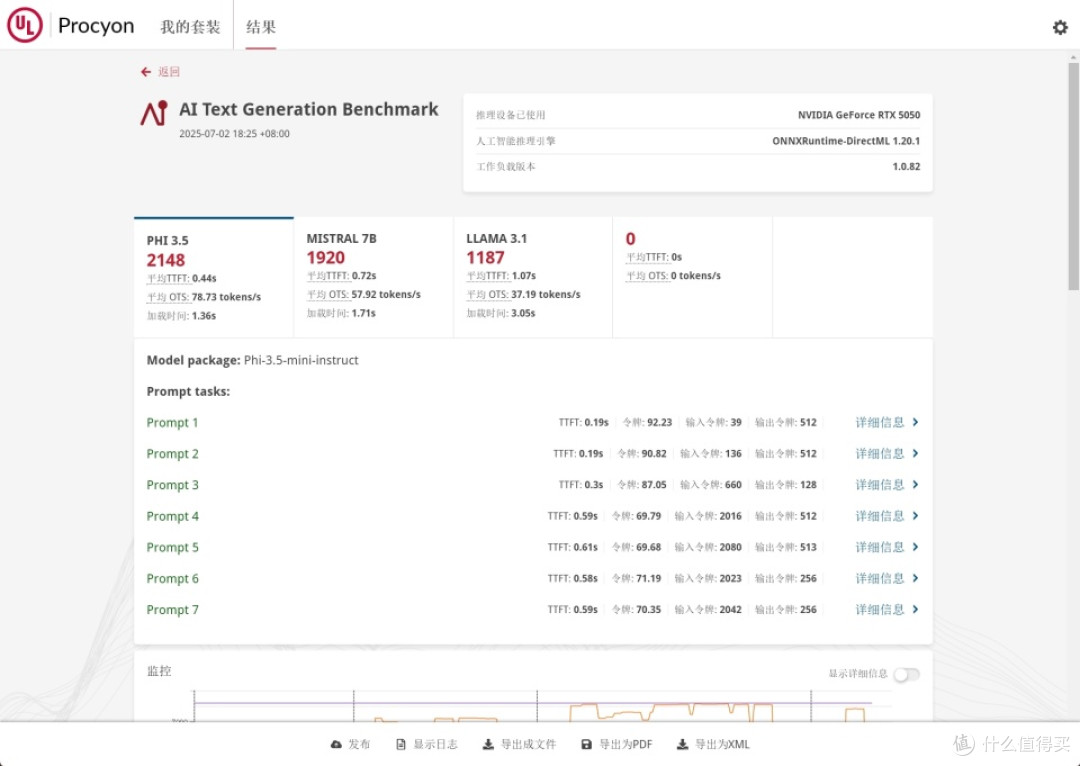The image size is (1080, 766).
Task: Open Prompt 6 详细信息 link
Action: tap(880, 578)
